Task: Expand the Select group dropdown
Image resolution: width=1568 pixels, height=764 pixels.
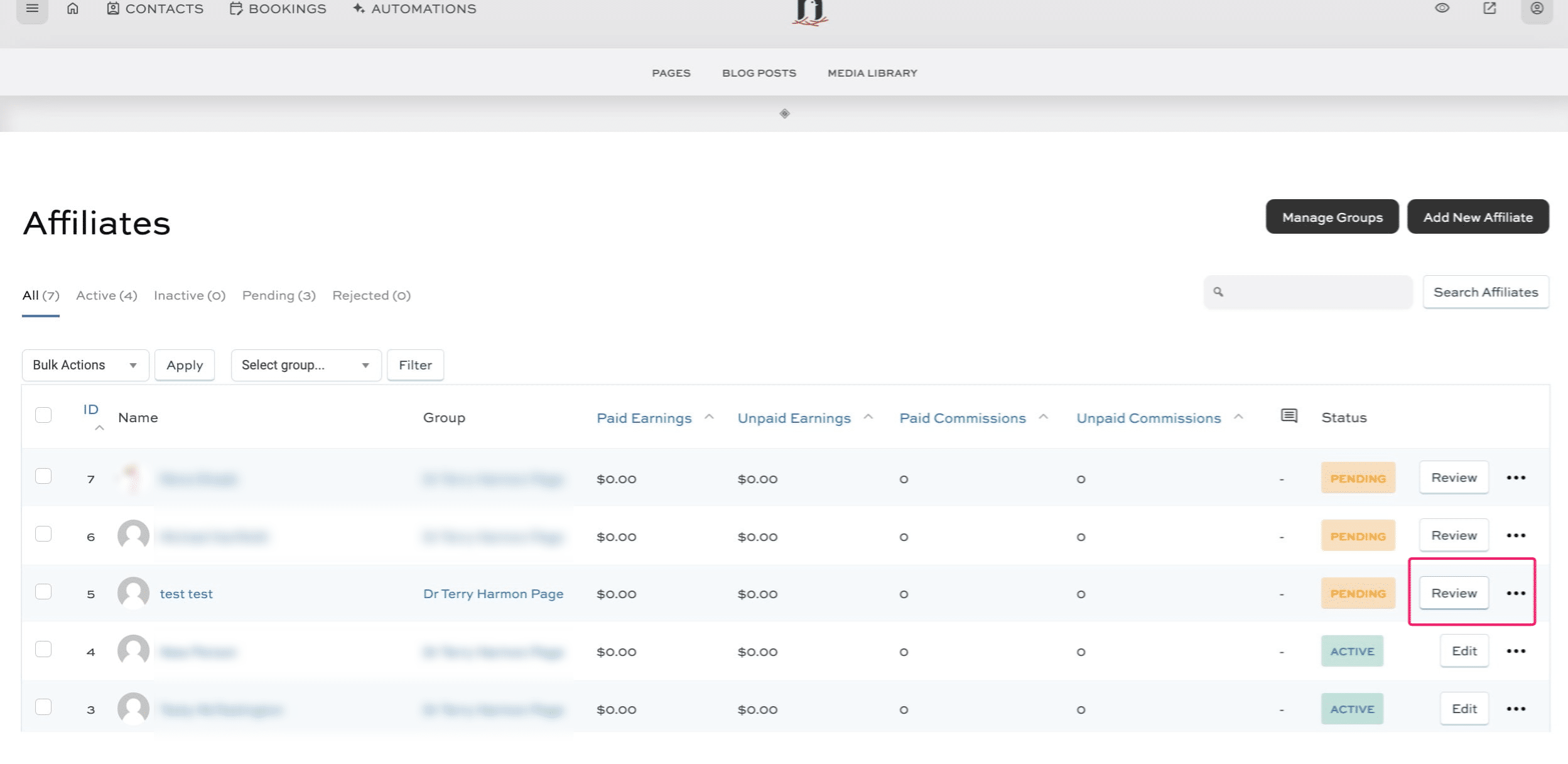Action: 306,365
